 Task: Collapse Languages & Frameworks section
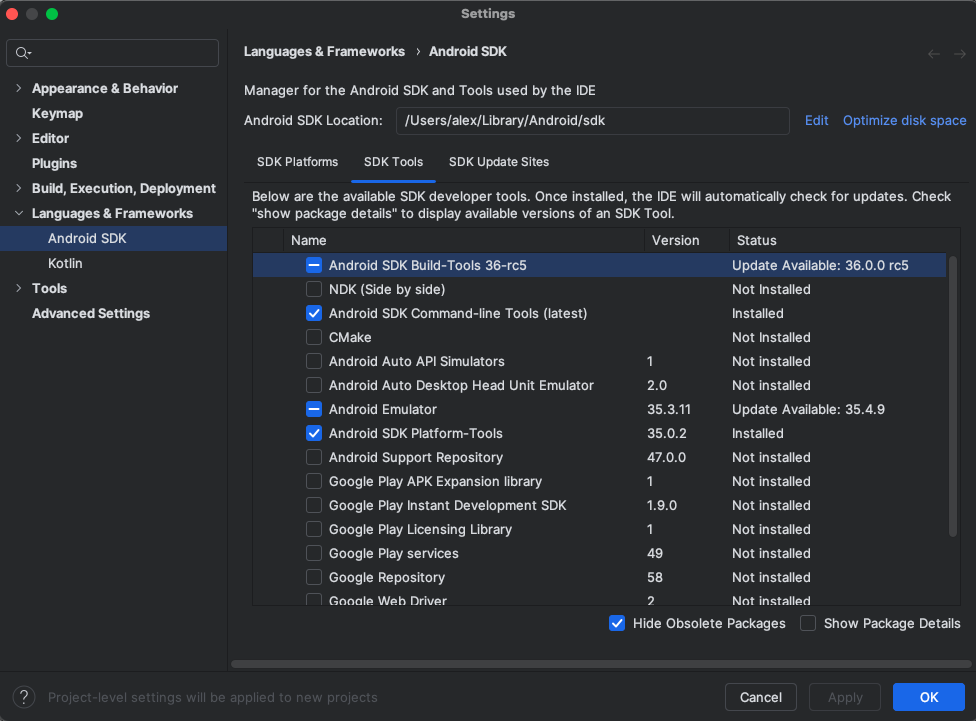pyautogui.click(x=19, y=214)
